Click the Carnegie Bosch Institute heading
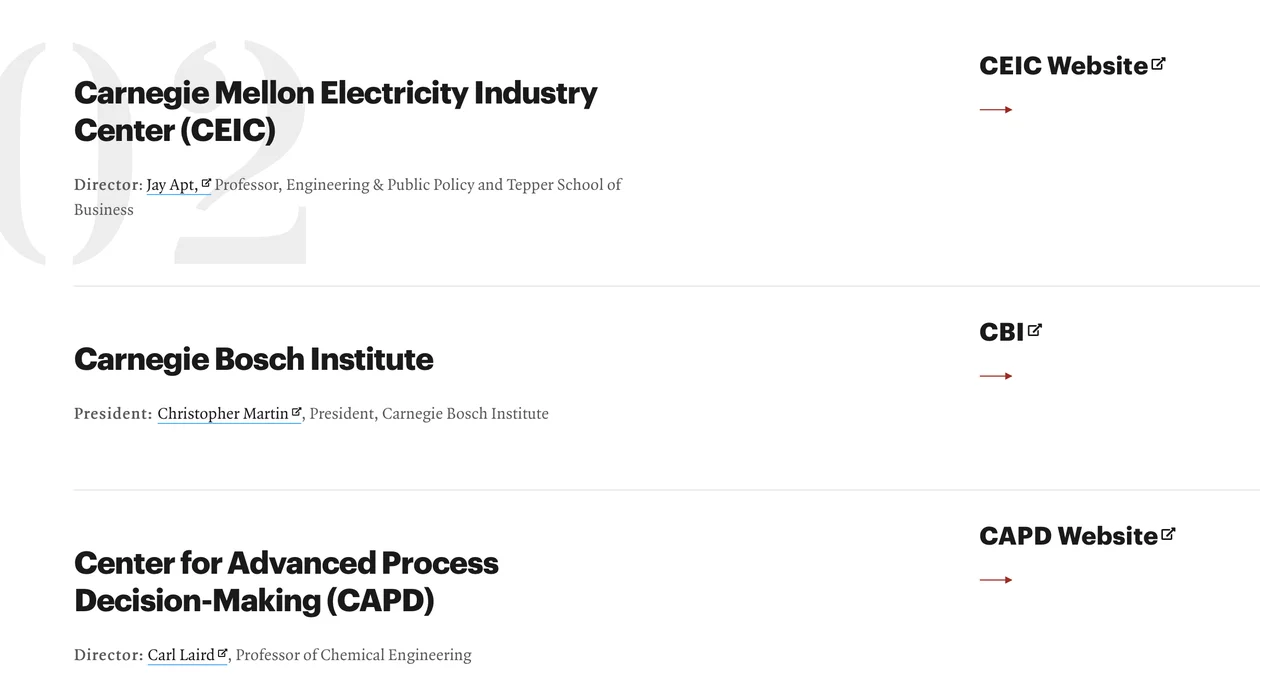 [254, 359]
